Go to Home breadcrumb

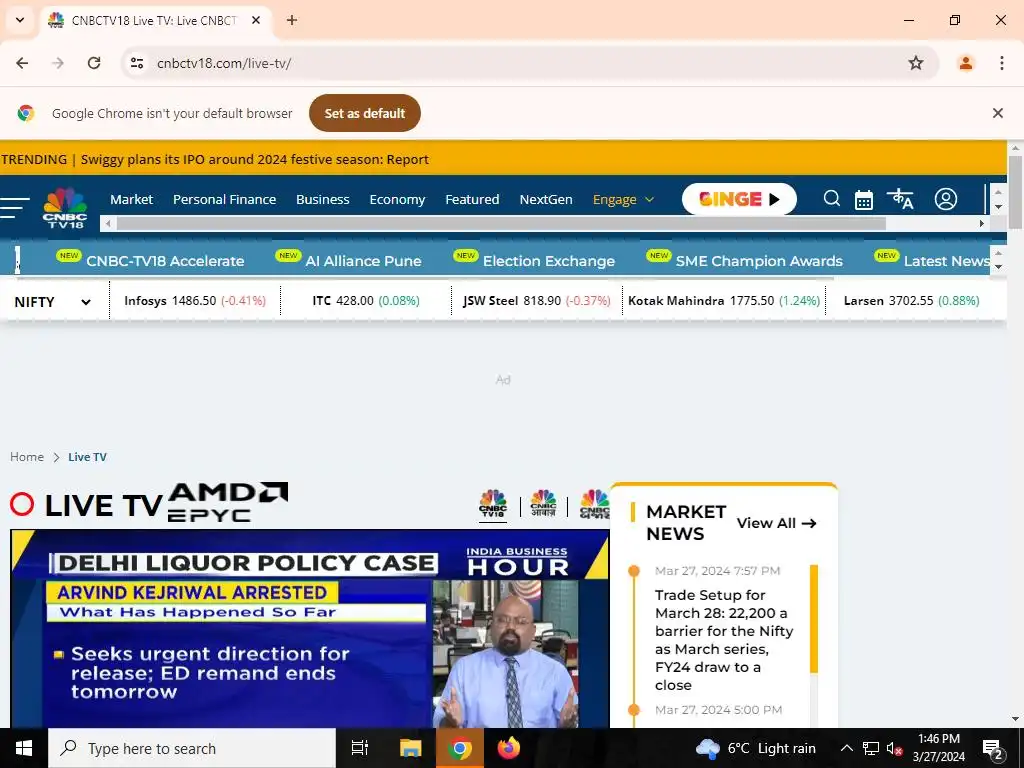pos(27,456)
